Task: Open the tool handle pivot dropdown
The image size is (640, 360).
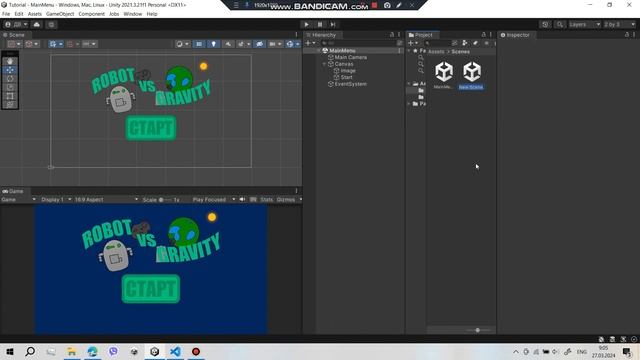Action: pos(14,44)
